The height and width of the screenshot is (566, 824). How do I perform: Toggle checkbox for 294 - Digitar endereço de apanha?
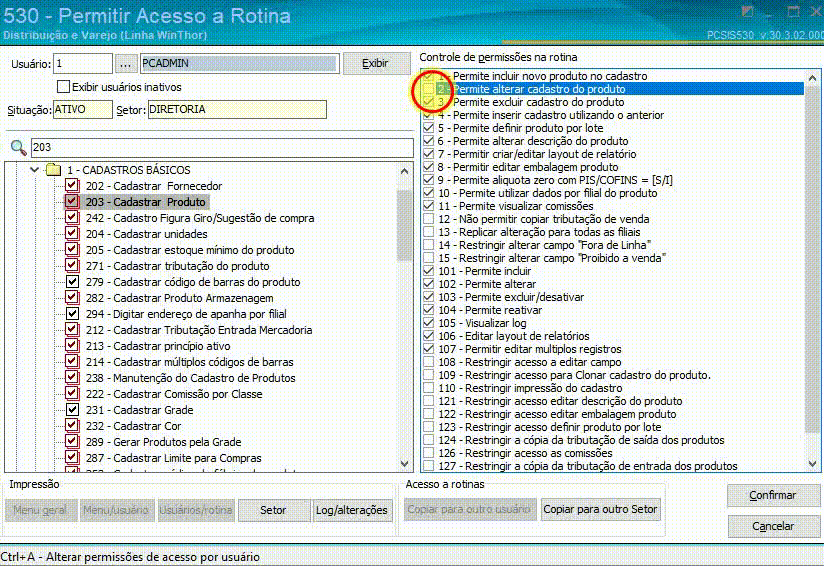coord(72,314)
